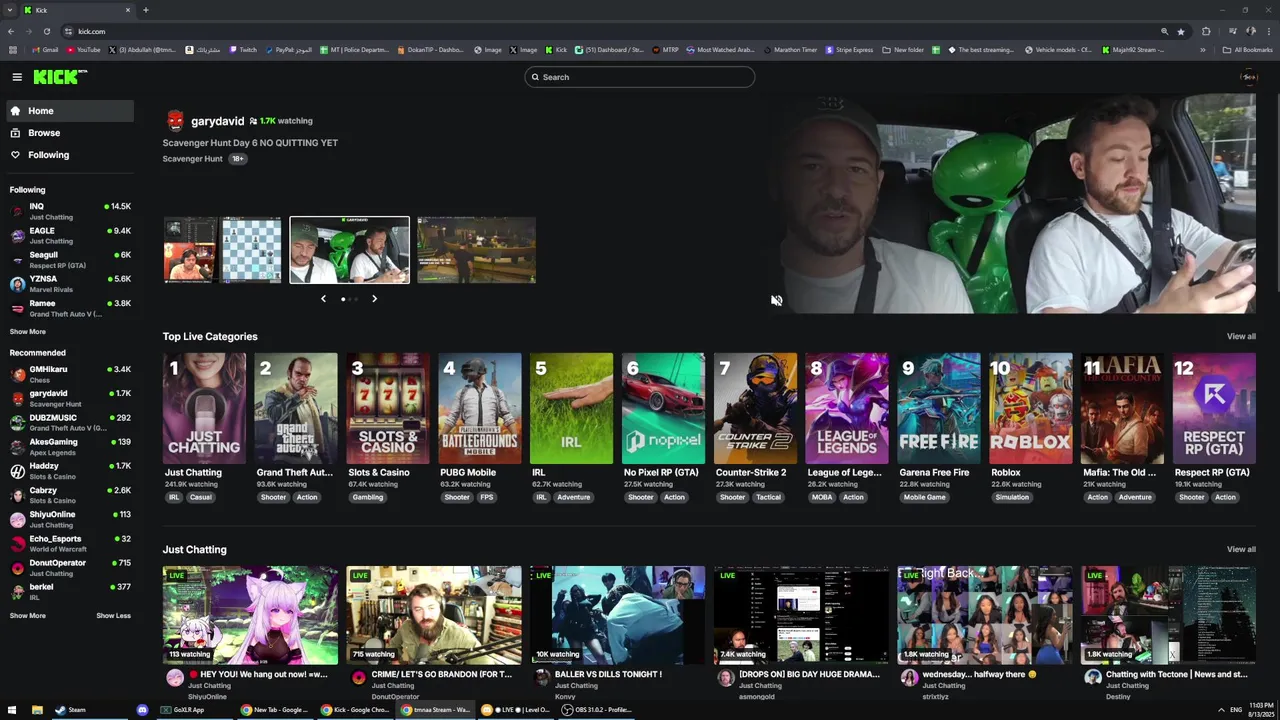
Task: Open the Following sidebar item
Action: click(69, 155)
